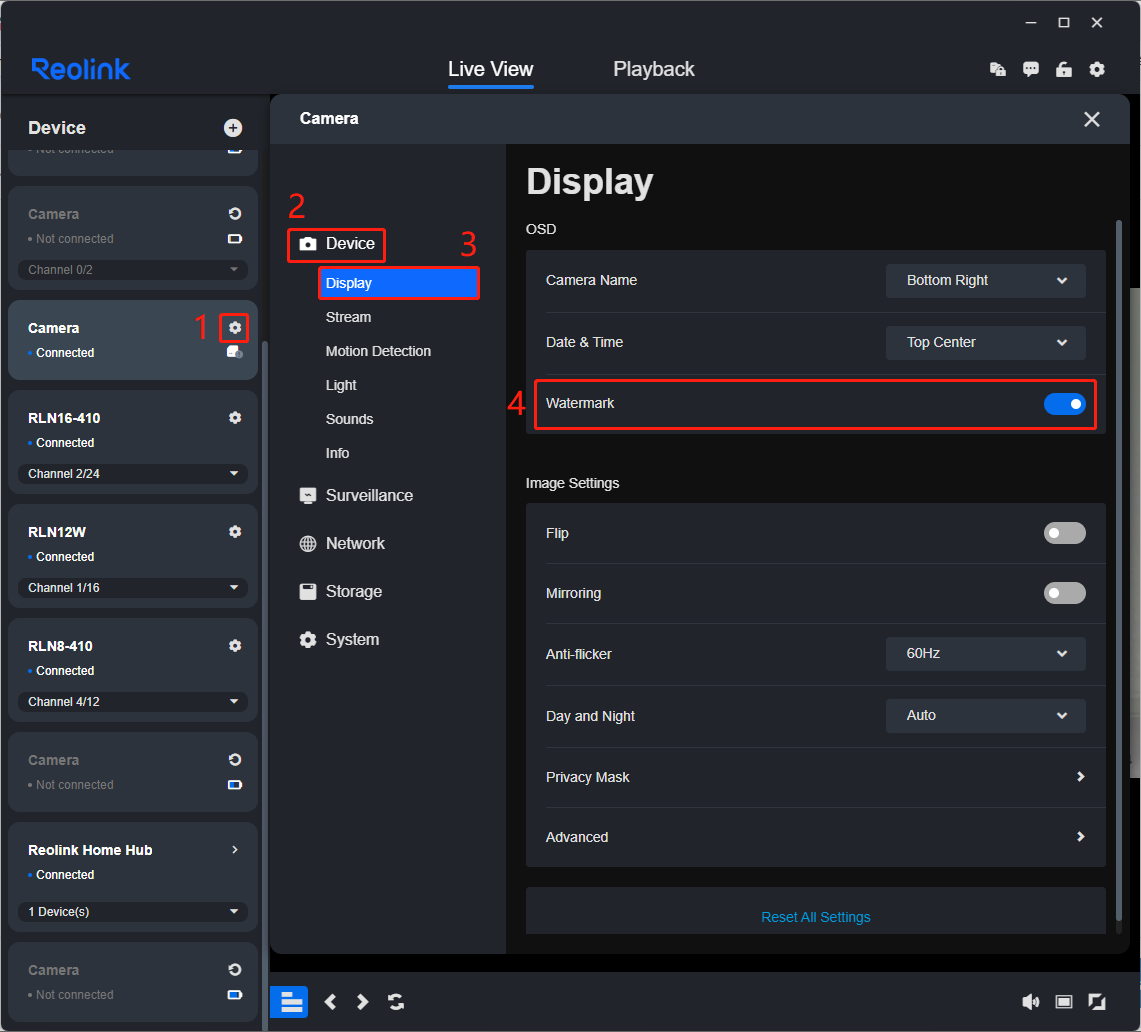Viewport: 1141px width, 1032px height.
Task: Click the speaker volume icon
Action: 1030,1002
